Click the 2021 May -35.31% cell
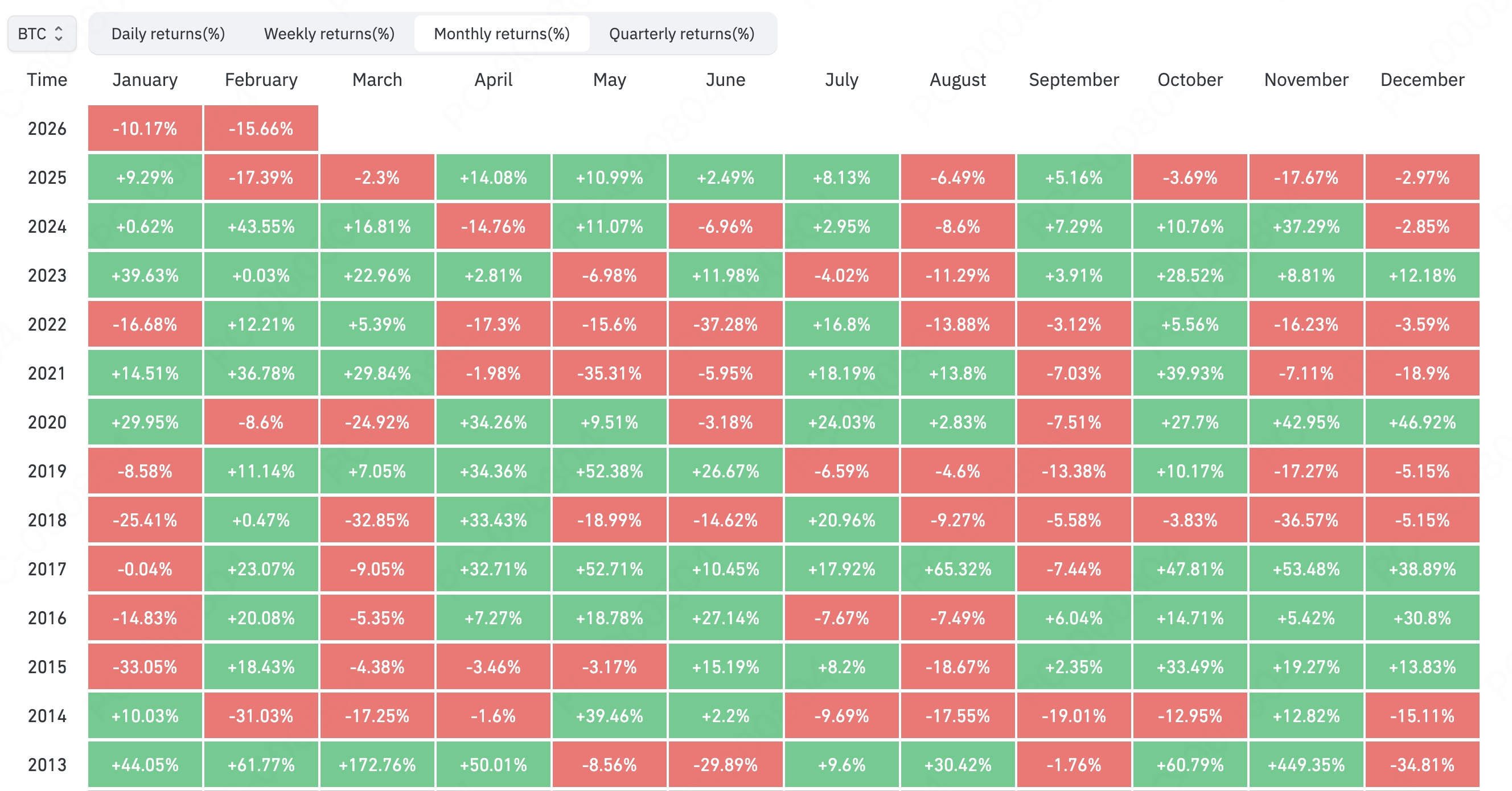 point(609,373)
